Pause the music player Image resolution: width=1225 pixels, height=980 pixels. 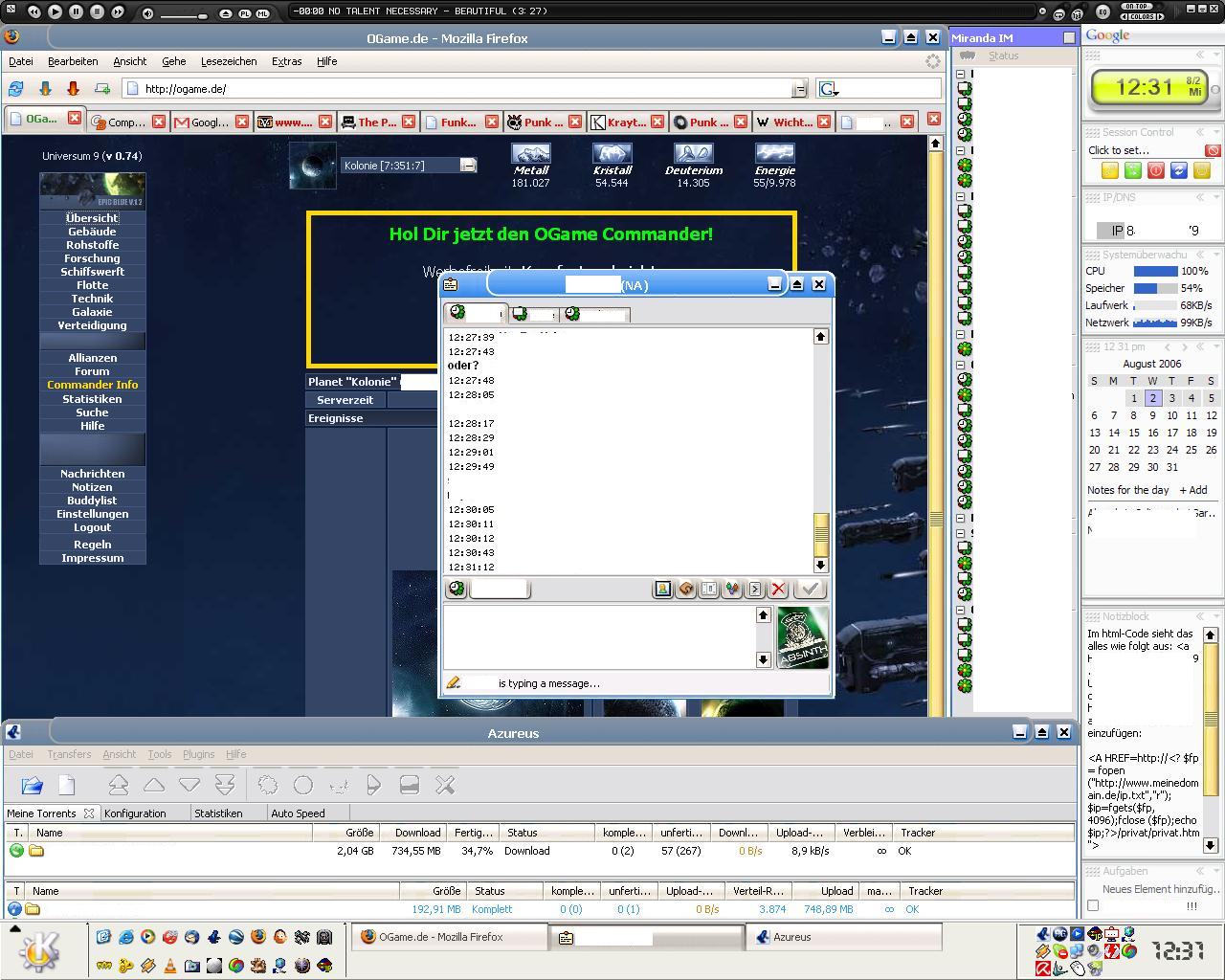pyautogui.click(x=76, y=11)
